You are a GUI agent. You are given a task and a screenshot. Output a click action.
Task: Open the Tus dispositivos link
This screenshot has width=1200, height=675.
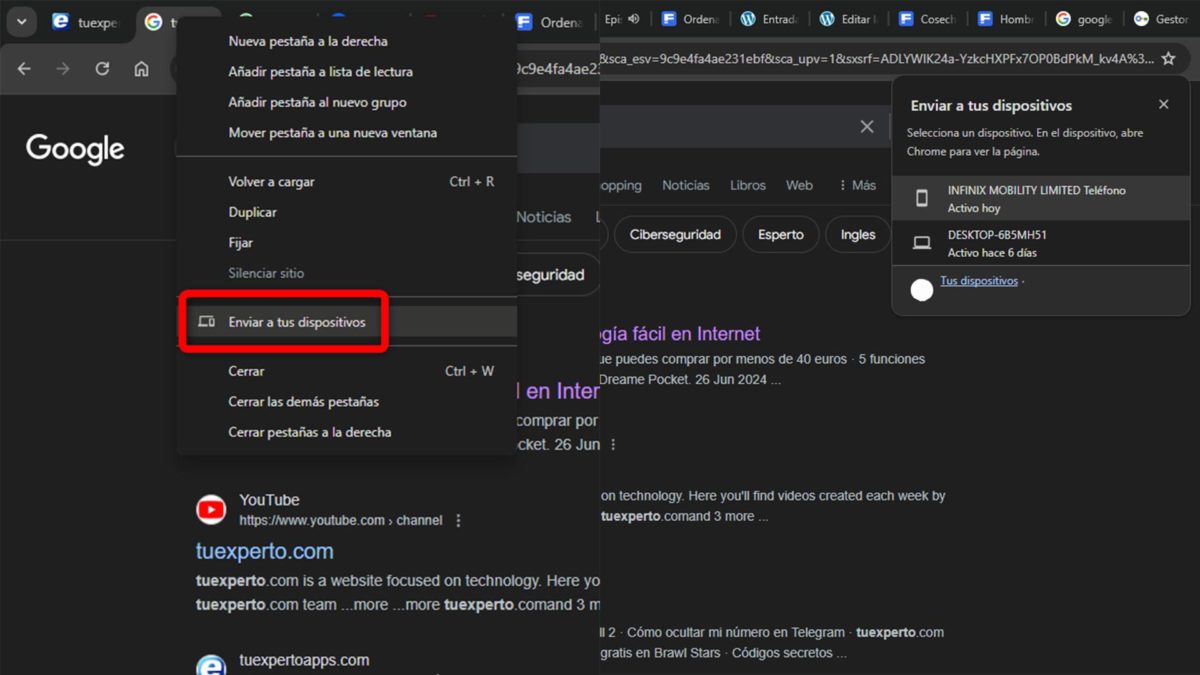[x=978, y=280]
